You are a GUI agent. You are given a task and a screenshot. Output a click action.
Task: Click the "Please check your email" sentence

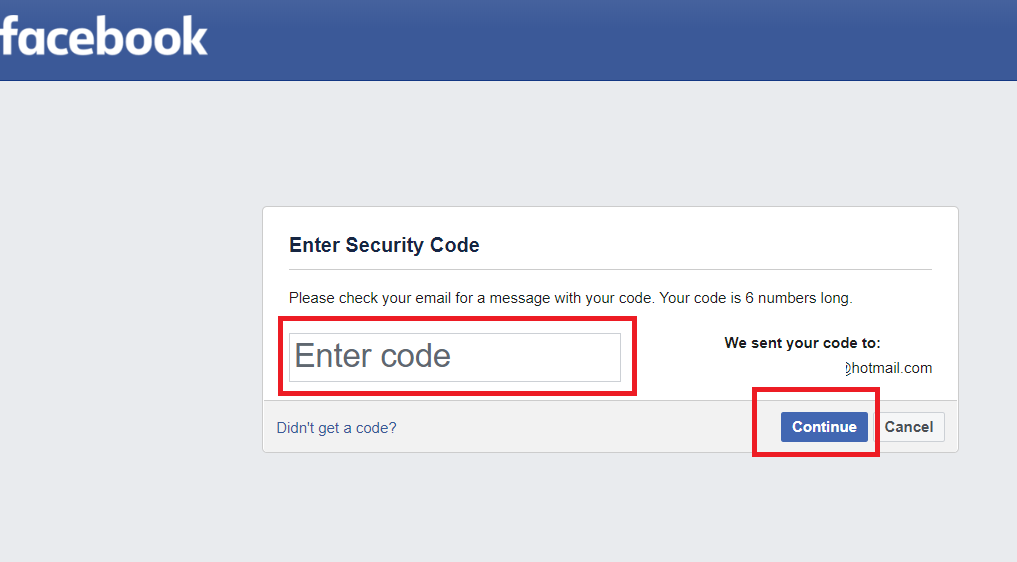(x=471, y=298)
